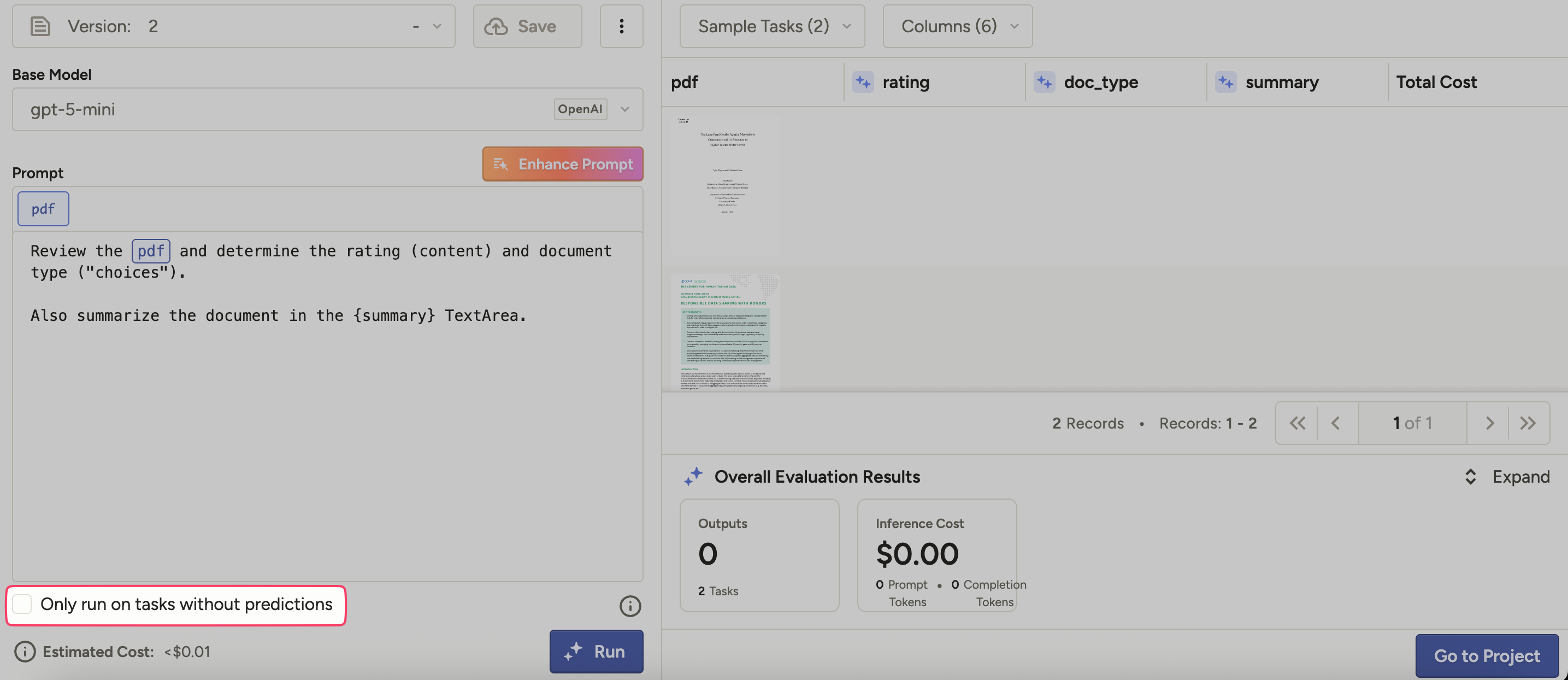Click the info icon beside the predictions checkbox
The height and width of the screenshot is (680, 1568).
pos(629,606)
